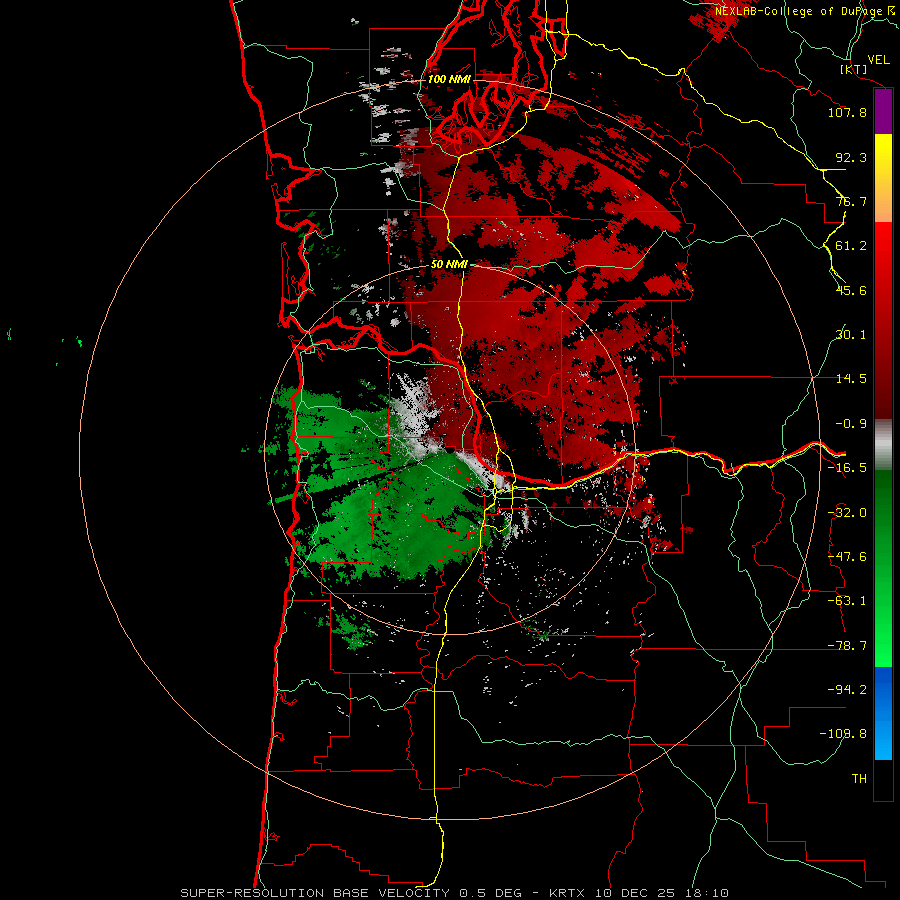Pick the gray band of the color scale
Screen dimensions: 900x900
click(883, 444)
